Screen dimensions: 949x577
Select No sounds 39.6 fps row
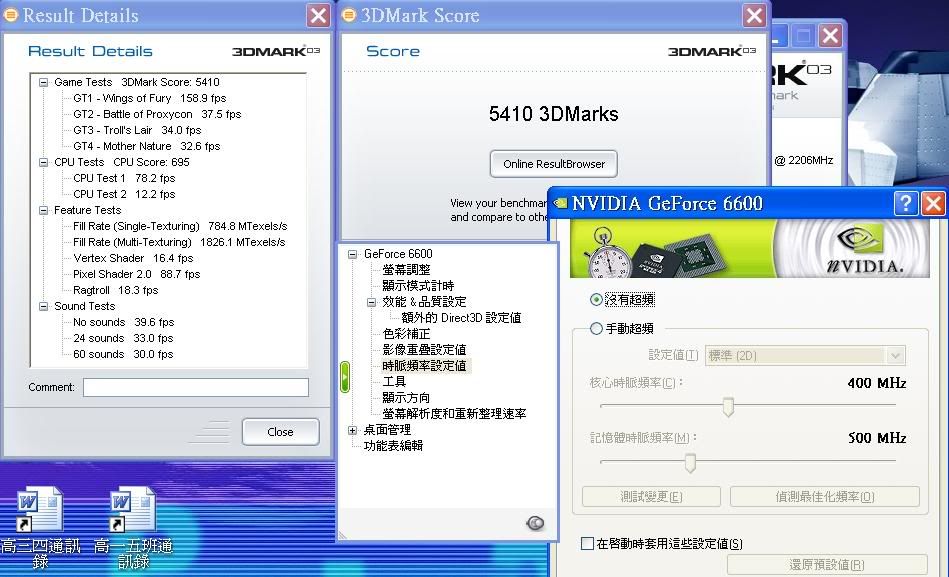tap(123, 322)
